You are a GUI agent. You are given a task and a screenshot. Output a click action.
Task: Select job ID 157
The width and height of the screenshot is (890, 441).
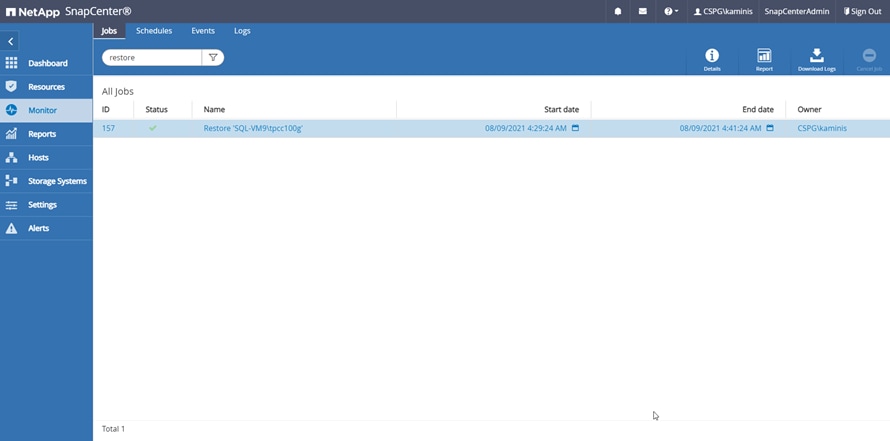tap(108, 128)
